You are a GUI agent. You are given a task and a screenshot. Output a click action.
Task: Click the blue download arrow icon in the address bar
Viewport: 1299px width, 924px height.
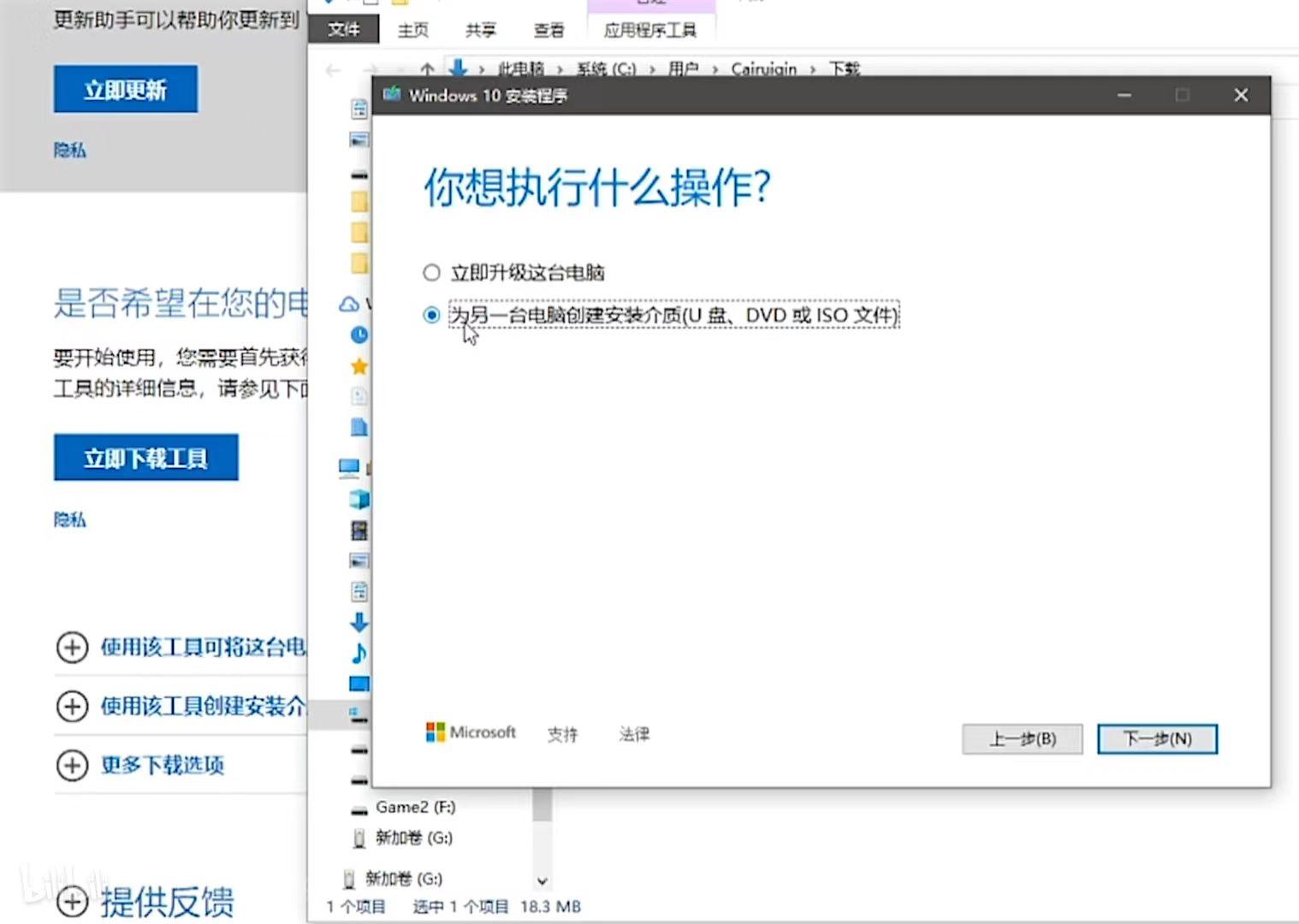coord(458,68)
